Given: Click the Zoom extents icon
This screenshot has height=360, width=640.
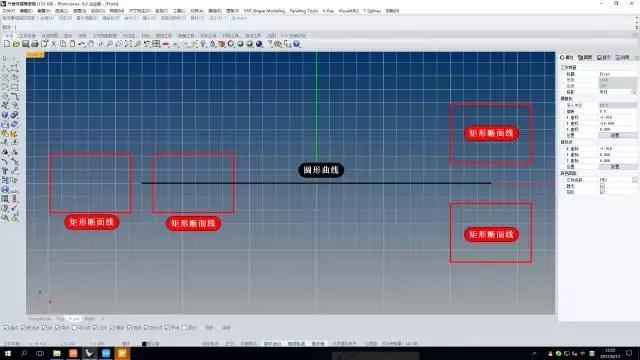Looking at the screenshot, I should [128, 44].
